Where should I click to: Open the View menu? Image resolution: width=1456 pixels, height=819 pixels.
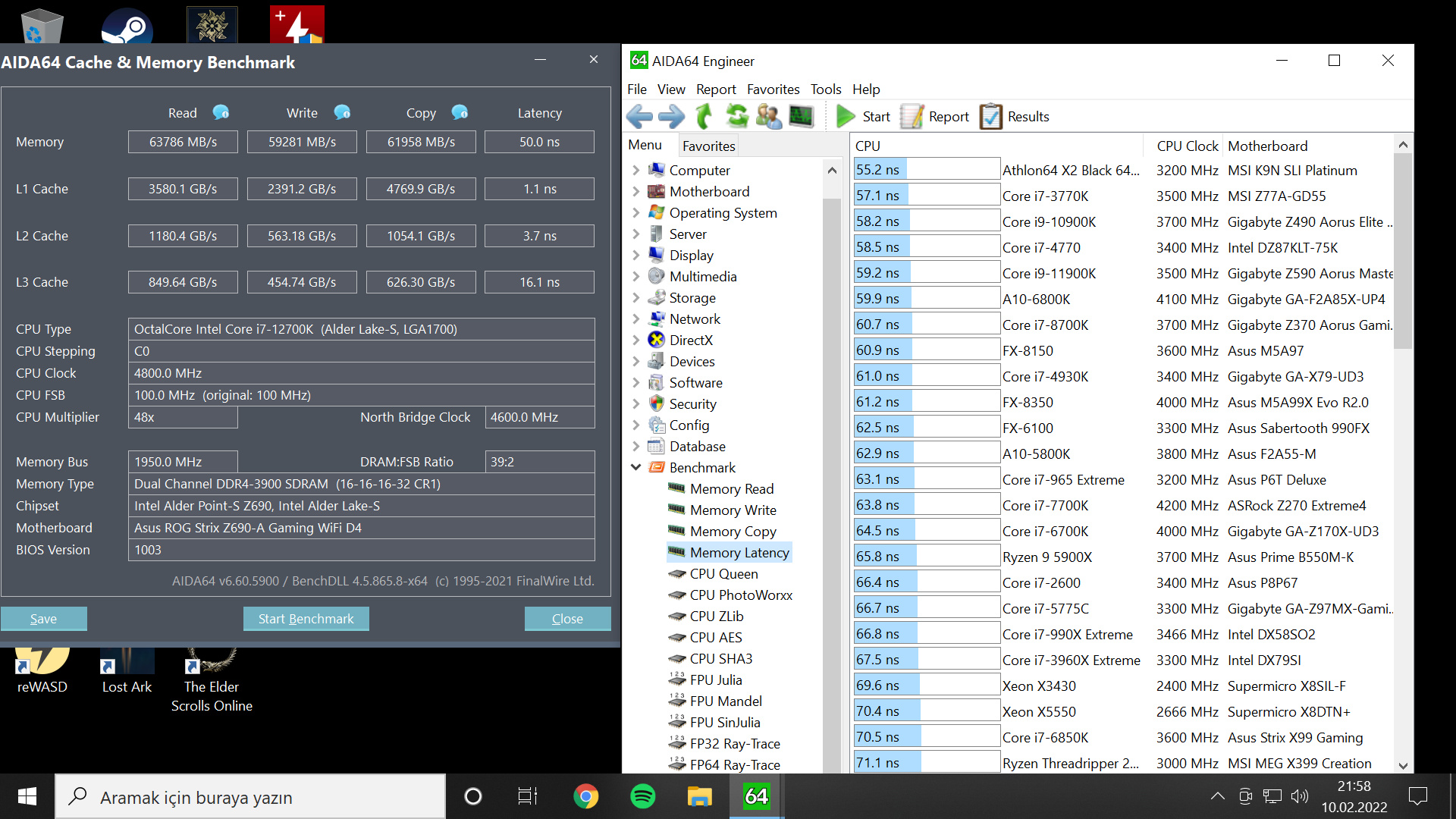tap(671, 89)
